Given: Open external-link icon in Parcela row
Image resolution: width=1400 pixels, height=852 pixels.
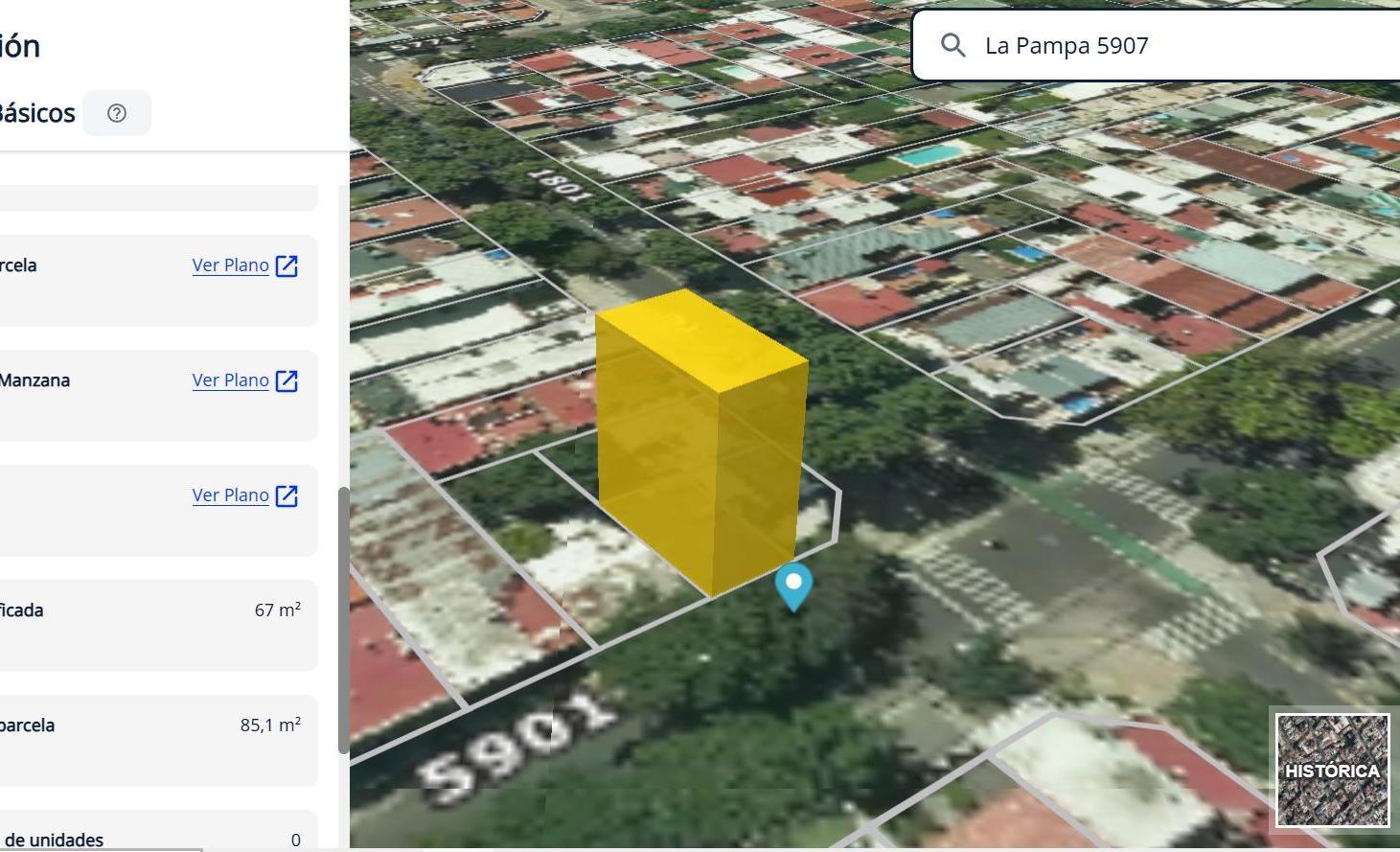Looking at the screenshot, I should click(x=287, y=265).
